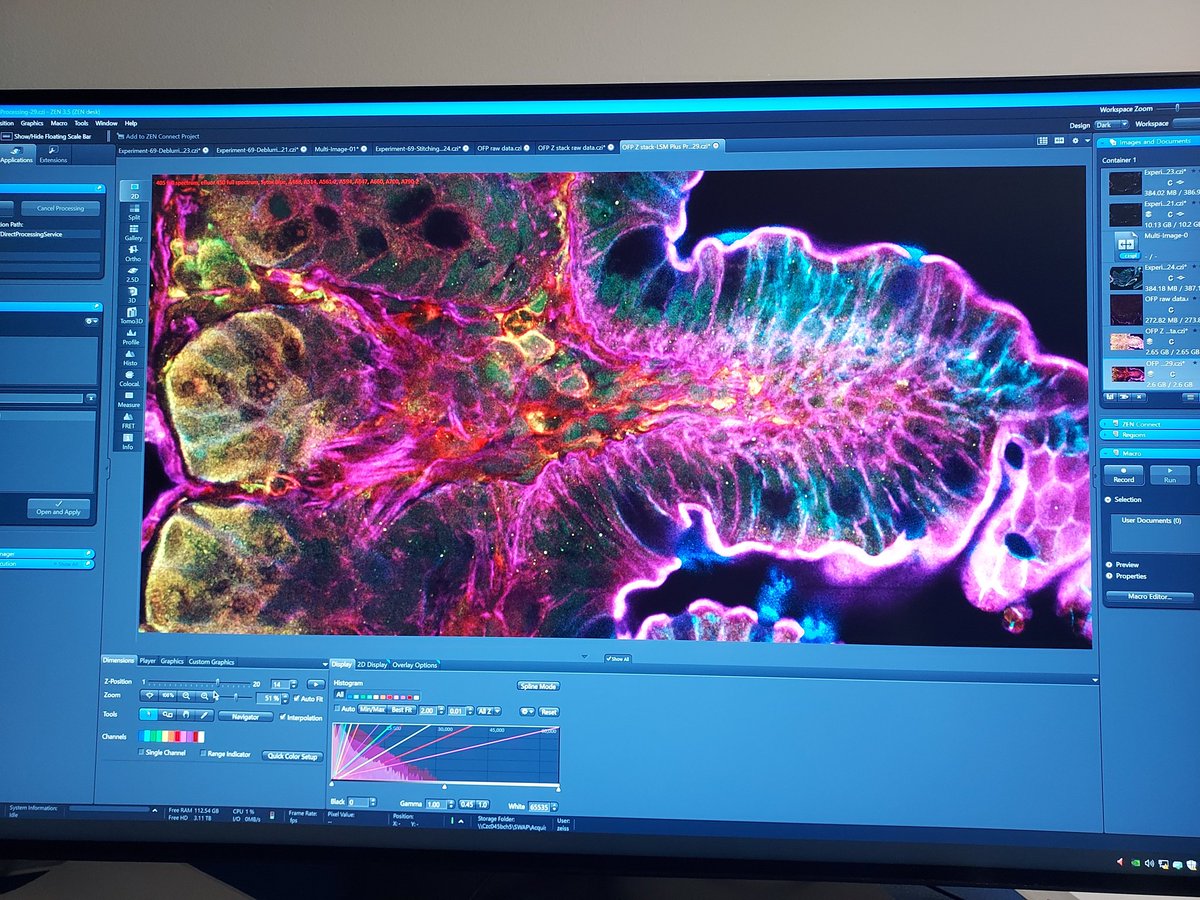Open the Histo view

point(131,358)
